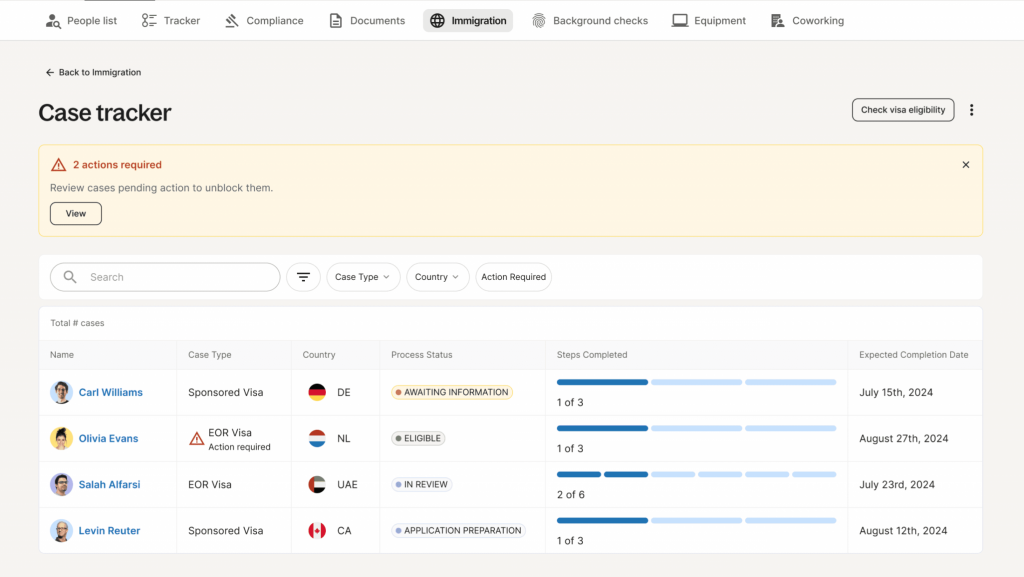The image size is (1024, 577).
Task: Open the Case Type filter dropdown
Action: pos(363,277)
